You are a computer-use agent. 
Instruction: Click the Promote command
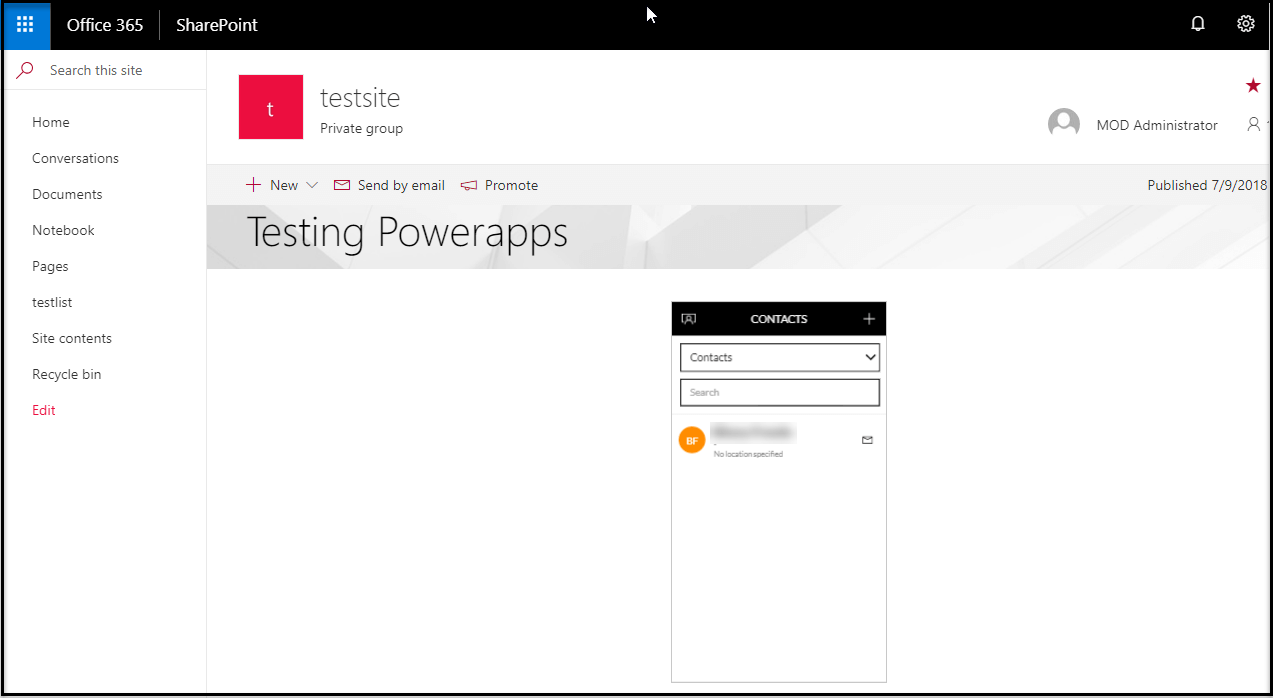pos(500,185)
